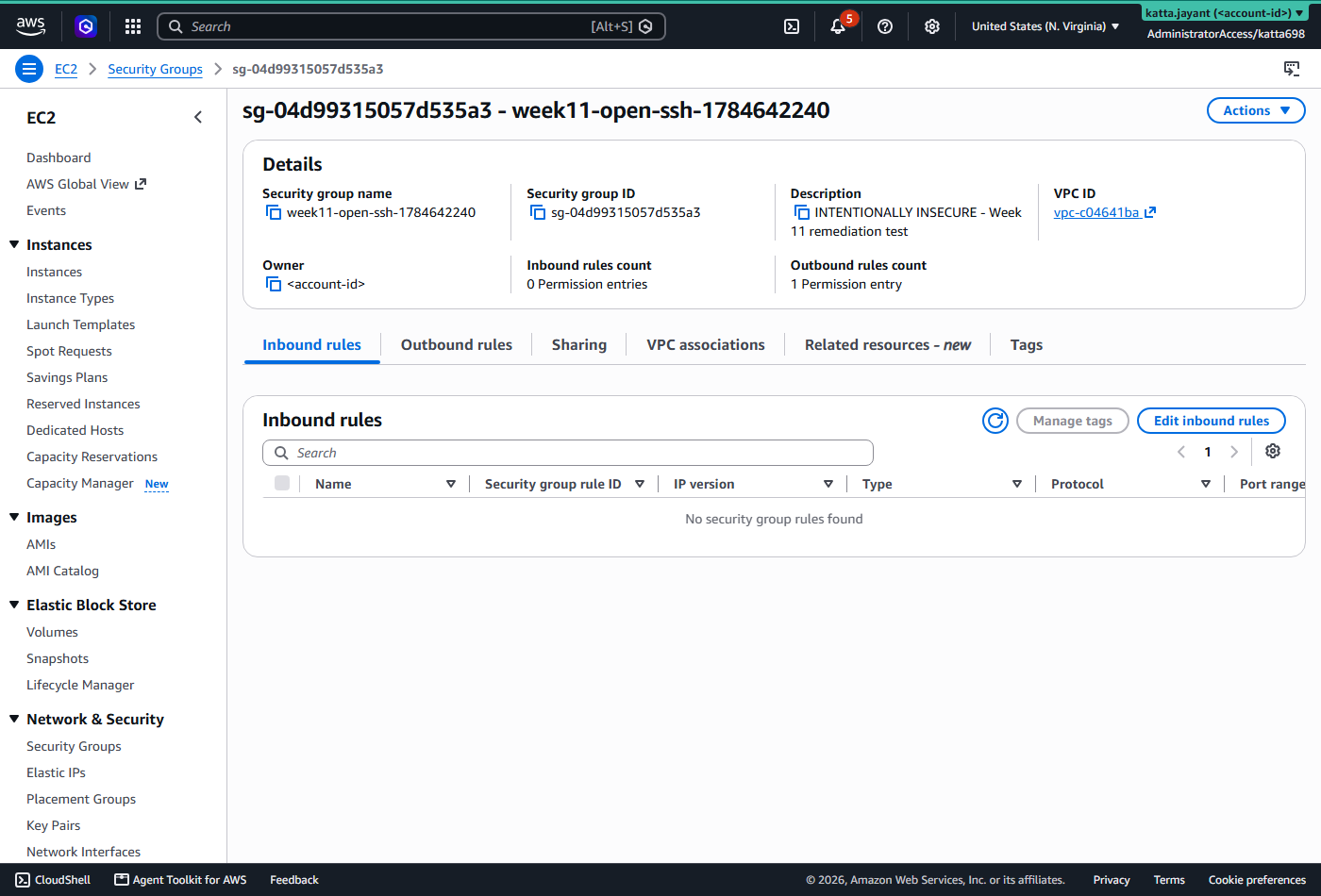Switch to the VPC associations tab

706,345
